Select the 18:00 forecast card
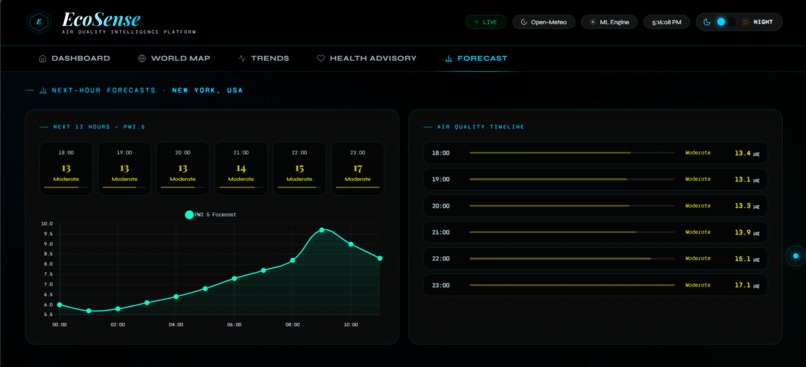 [x=66, y=169]
